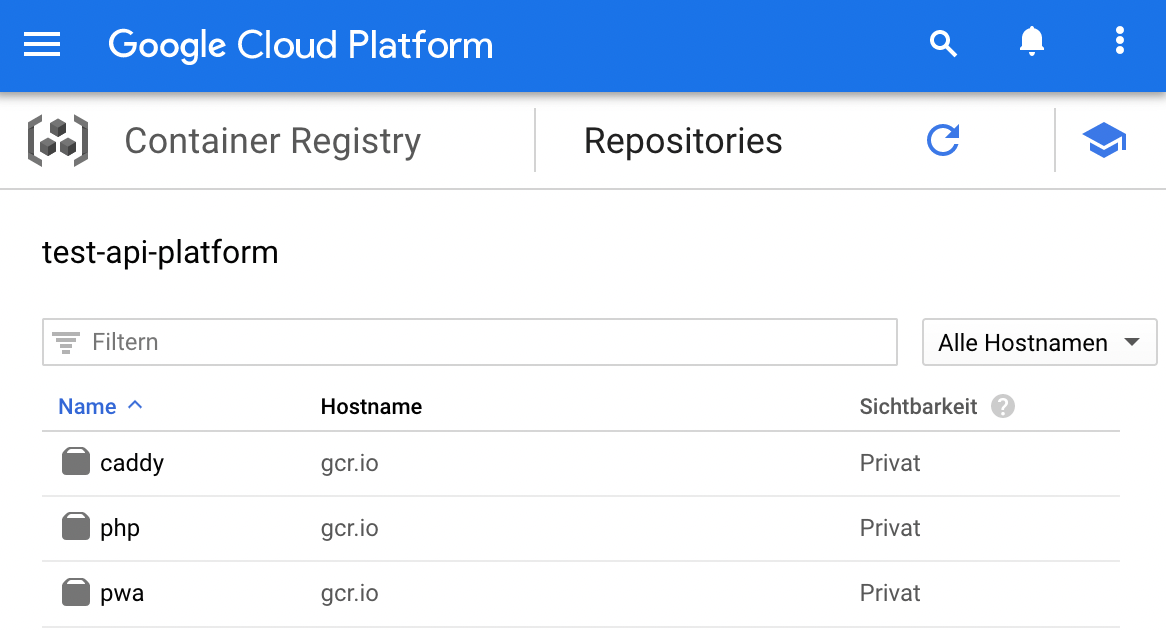Open the three-dot more options menu
1166x630 pixels.
pyautogui.click(x=1119, y=42)
